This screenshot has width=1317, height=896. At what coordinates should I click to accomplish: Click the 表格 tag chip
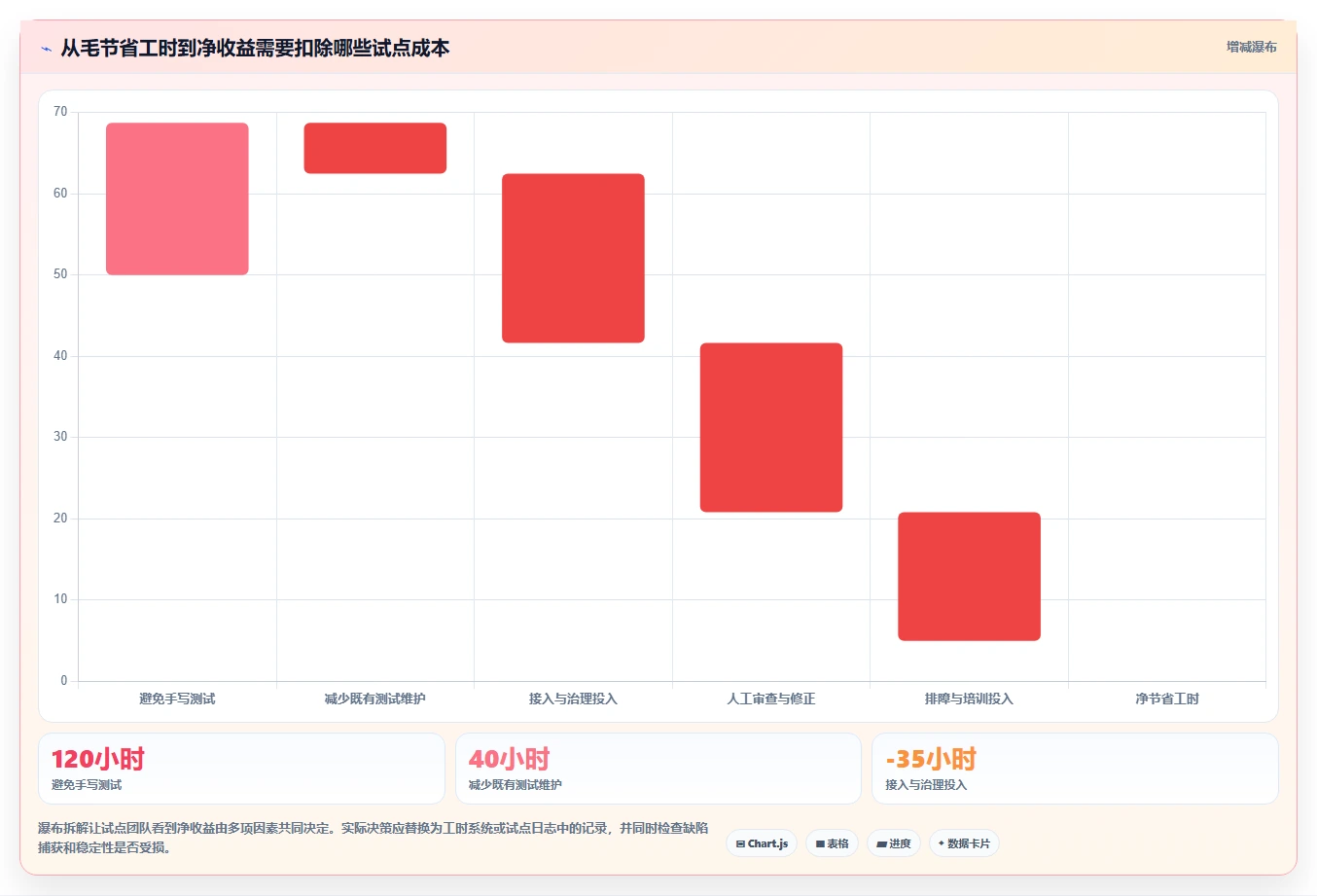pos(832,843)
